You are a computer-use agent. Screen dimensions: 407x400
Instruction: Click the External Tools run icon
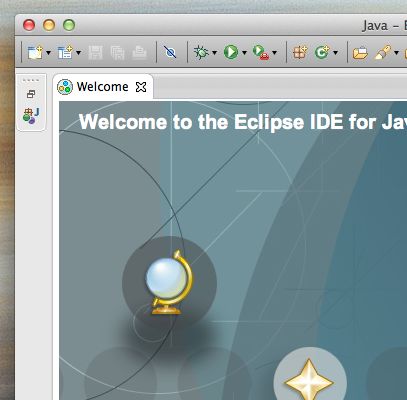point(261,53)
